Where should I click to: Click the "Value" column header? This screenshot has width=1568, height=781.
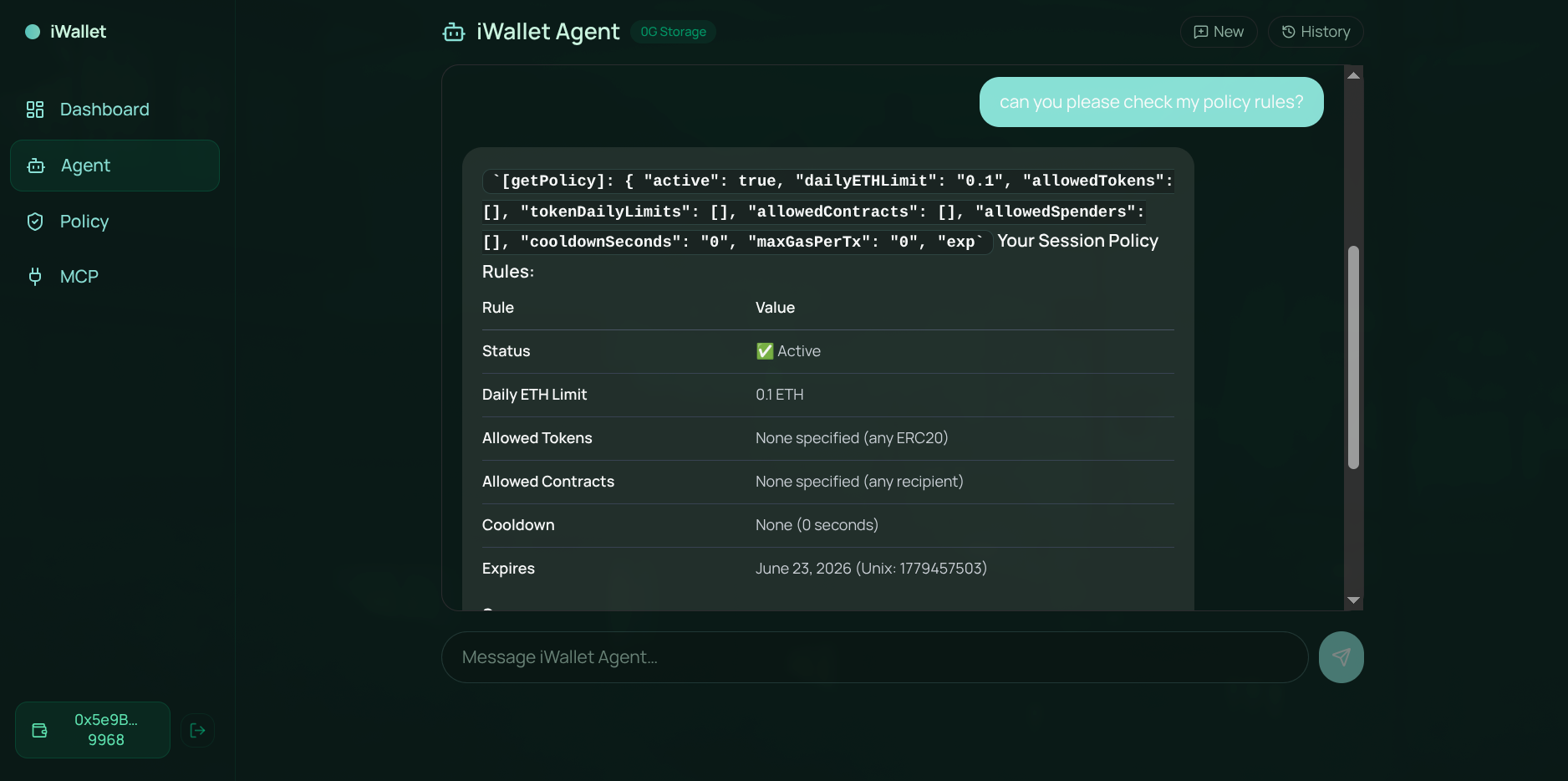[x=776, y=308]
